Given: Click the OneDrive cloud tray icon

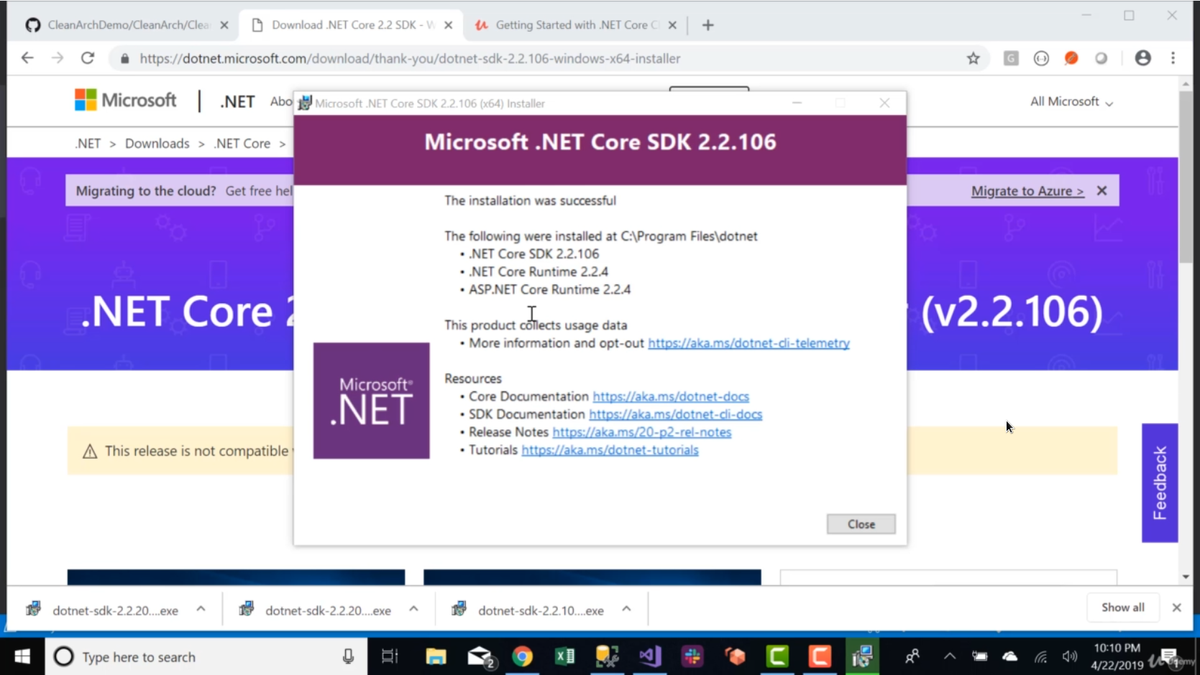Looking at the screenshot, I should 1010,657.
